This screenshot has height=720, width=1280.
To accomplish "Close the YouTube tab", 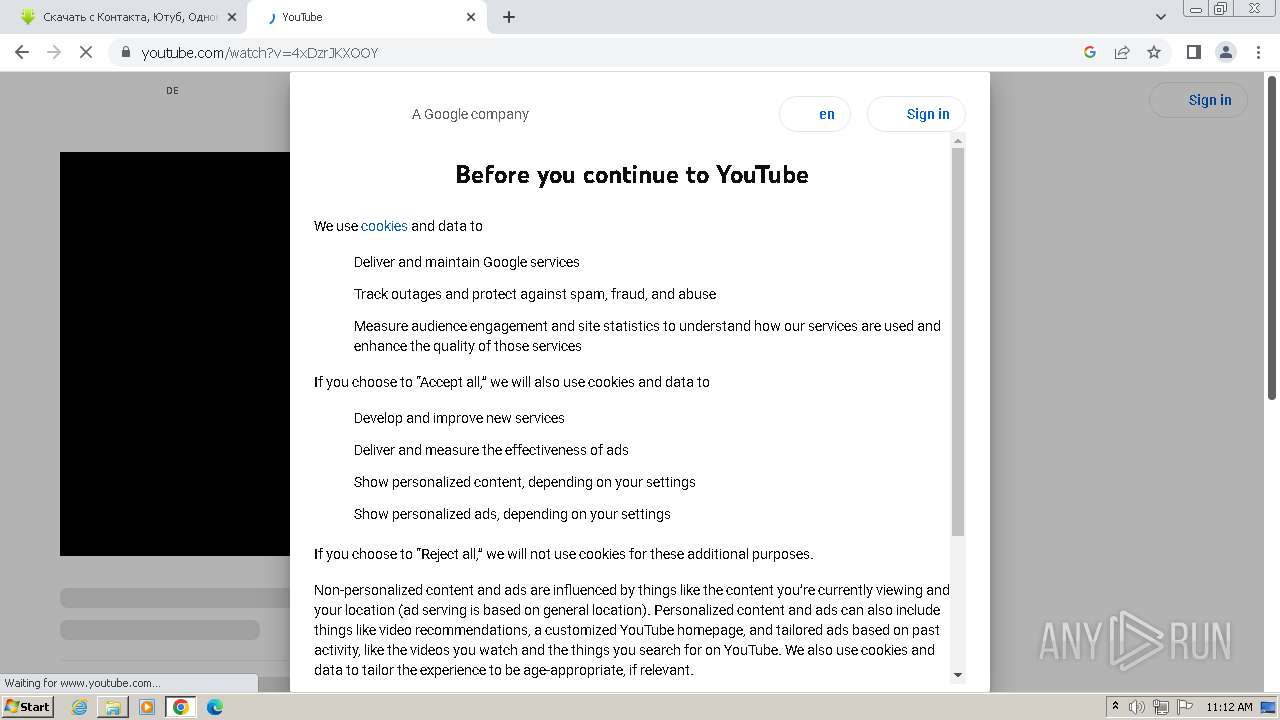I will click(x=471, y=17).
